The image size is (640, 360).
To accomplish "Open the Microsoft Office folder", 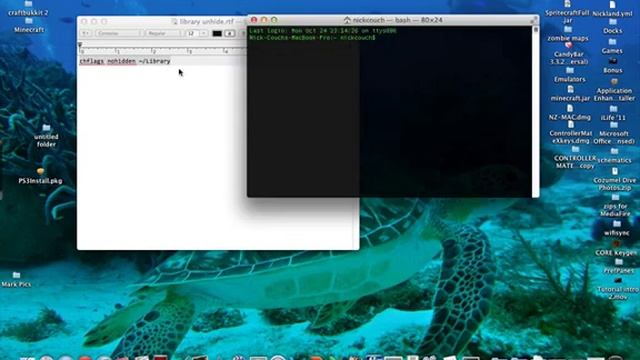I will coord(614,133).
